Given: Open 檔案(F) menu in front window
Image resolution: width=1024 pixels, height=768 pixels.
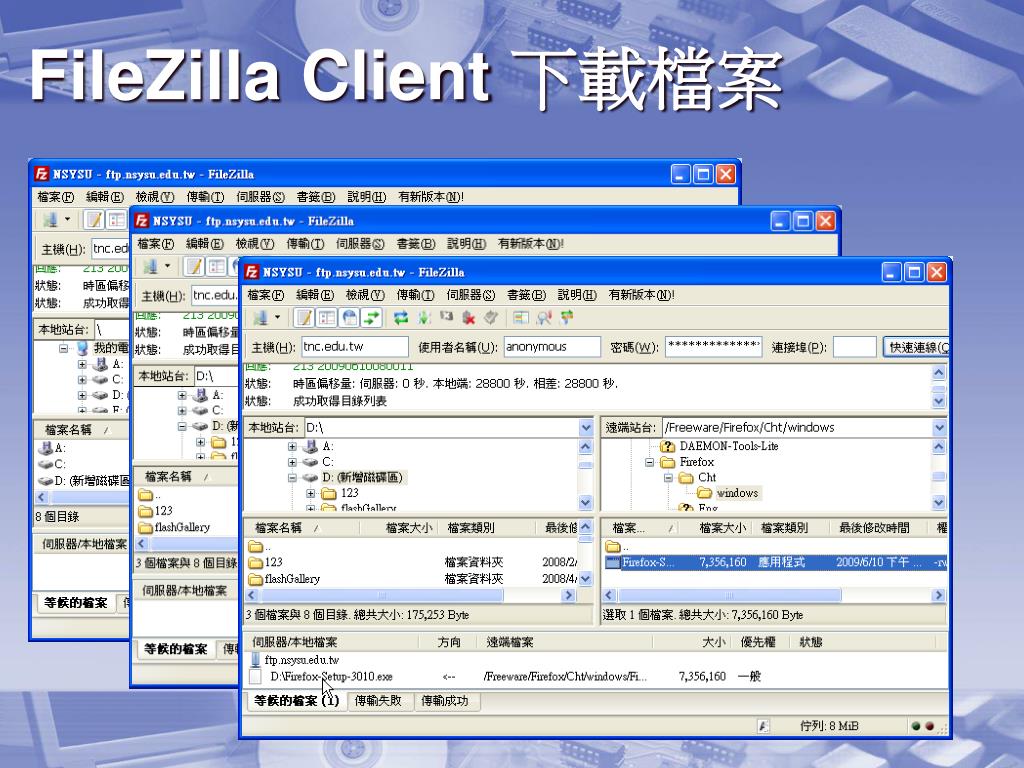Looking at the screenshot, I should coord(266,295).
